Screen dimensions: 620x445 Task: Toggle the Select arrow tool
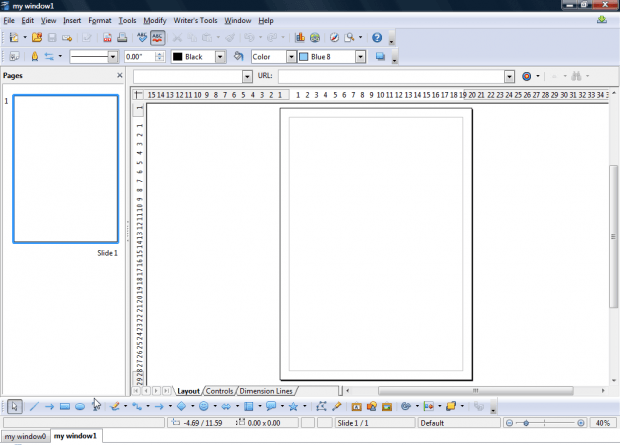coord(15,406)
